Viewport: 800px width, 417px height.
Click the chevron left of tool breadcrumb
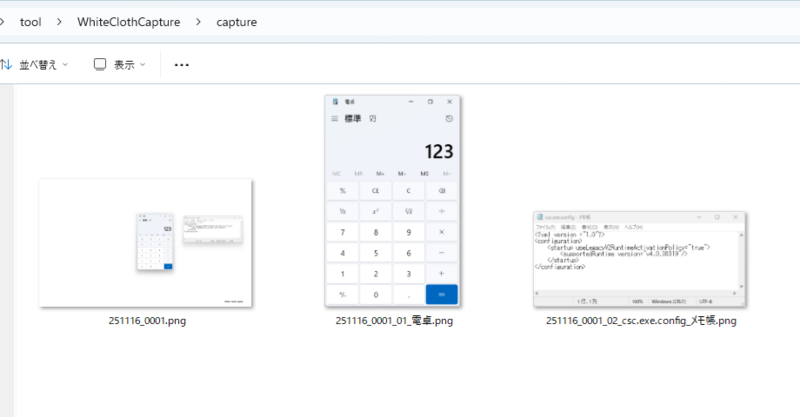[4, 22]
